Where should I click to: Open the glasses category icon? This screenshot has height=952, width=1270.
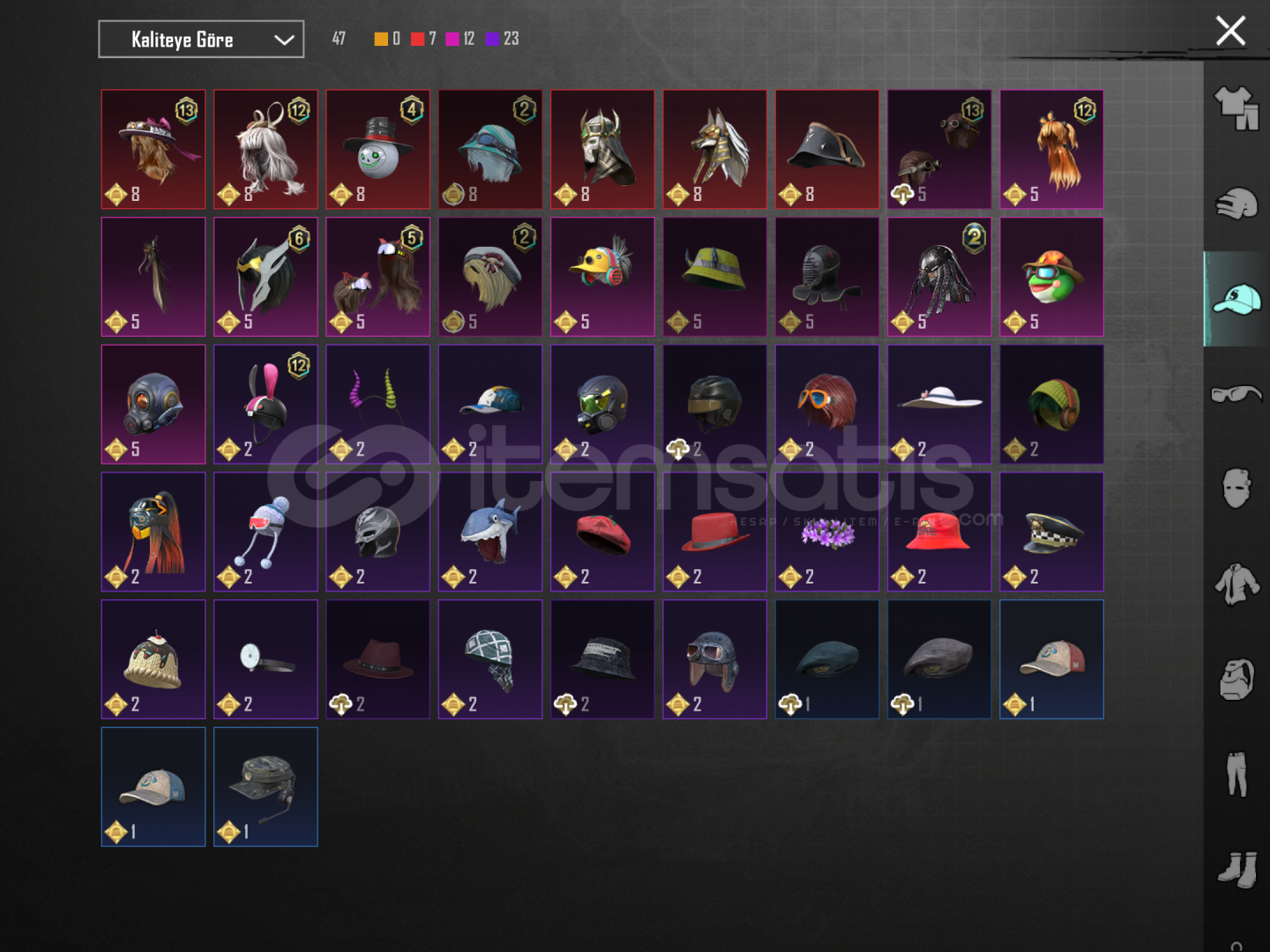click(1236, 393)
